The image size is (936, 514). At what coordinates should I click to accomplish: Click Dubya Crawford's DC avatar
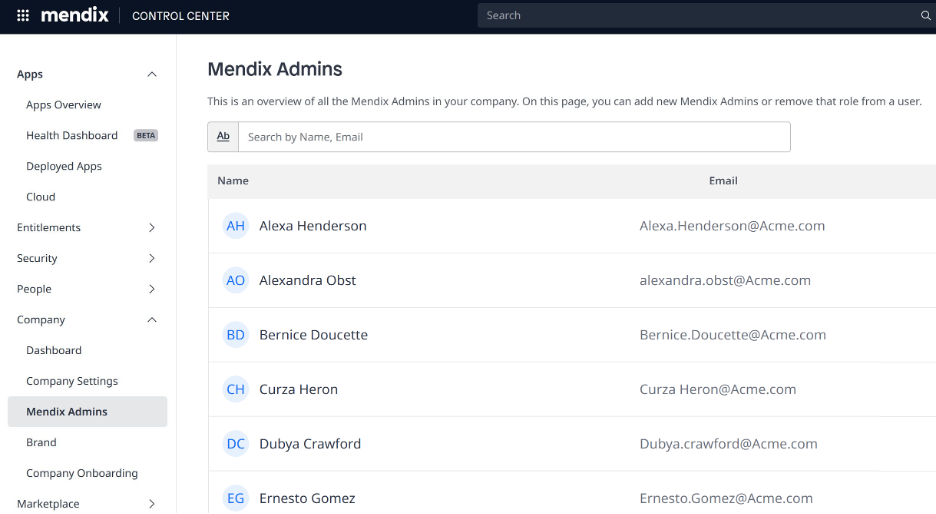[x=235, y=444]
